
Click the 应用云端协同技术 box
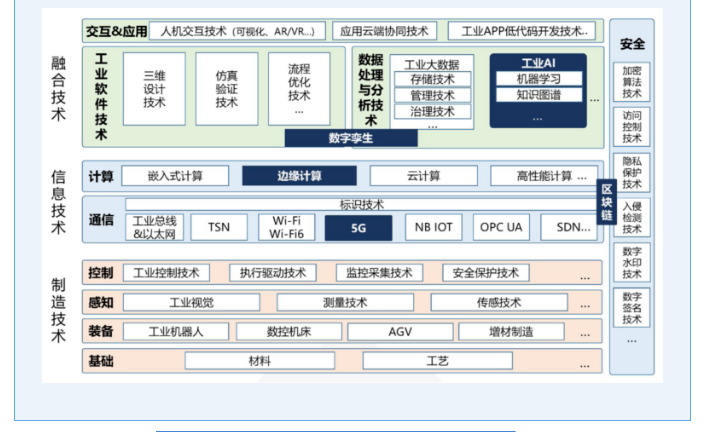click(385, 31)
